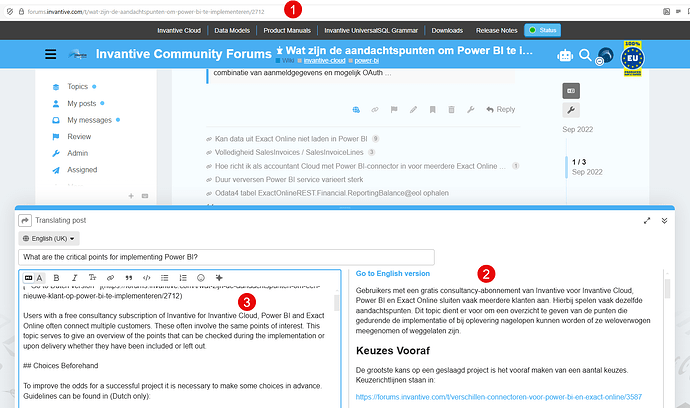Open Product Manuals menu item
Image resolution: width=690 pixels, height=408 pixels.
(x=287, y=30)
